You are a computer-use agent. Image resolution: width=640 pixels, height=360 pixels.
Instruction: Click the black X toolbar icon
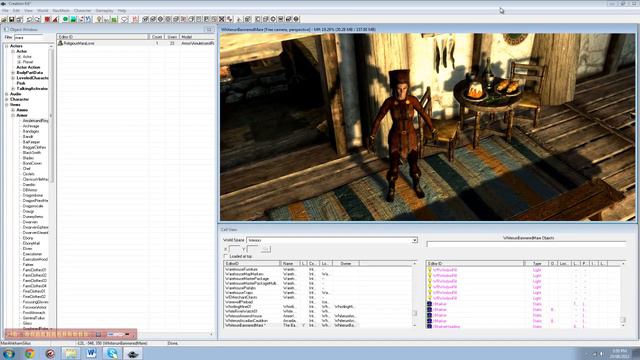tap(222, 19)
